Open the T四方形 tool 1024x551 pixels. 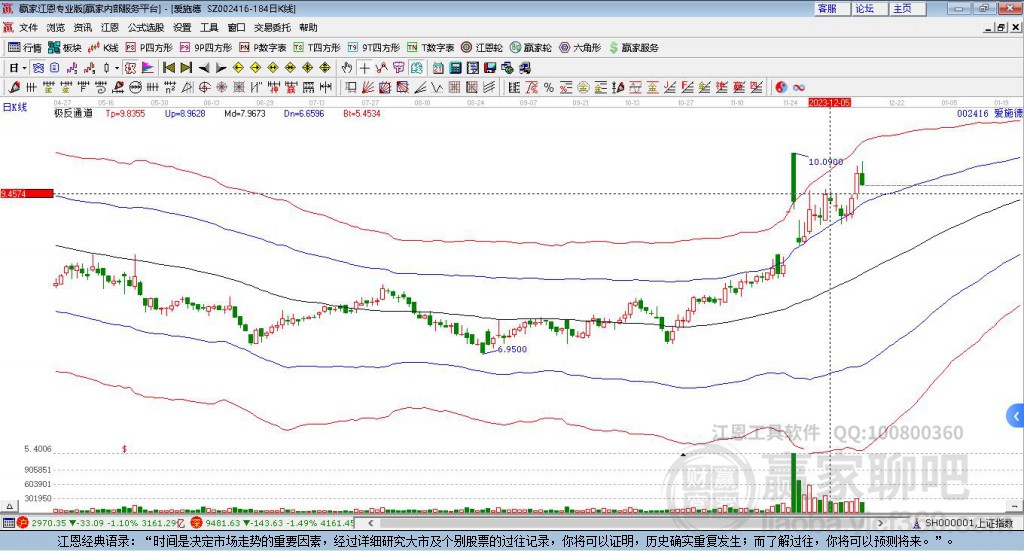pyautogui.click(x=317, y=48)
